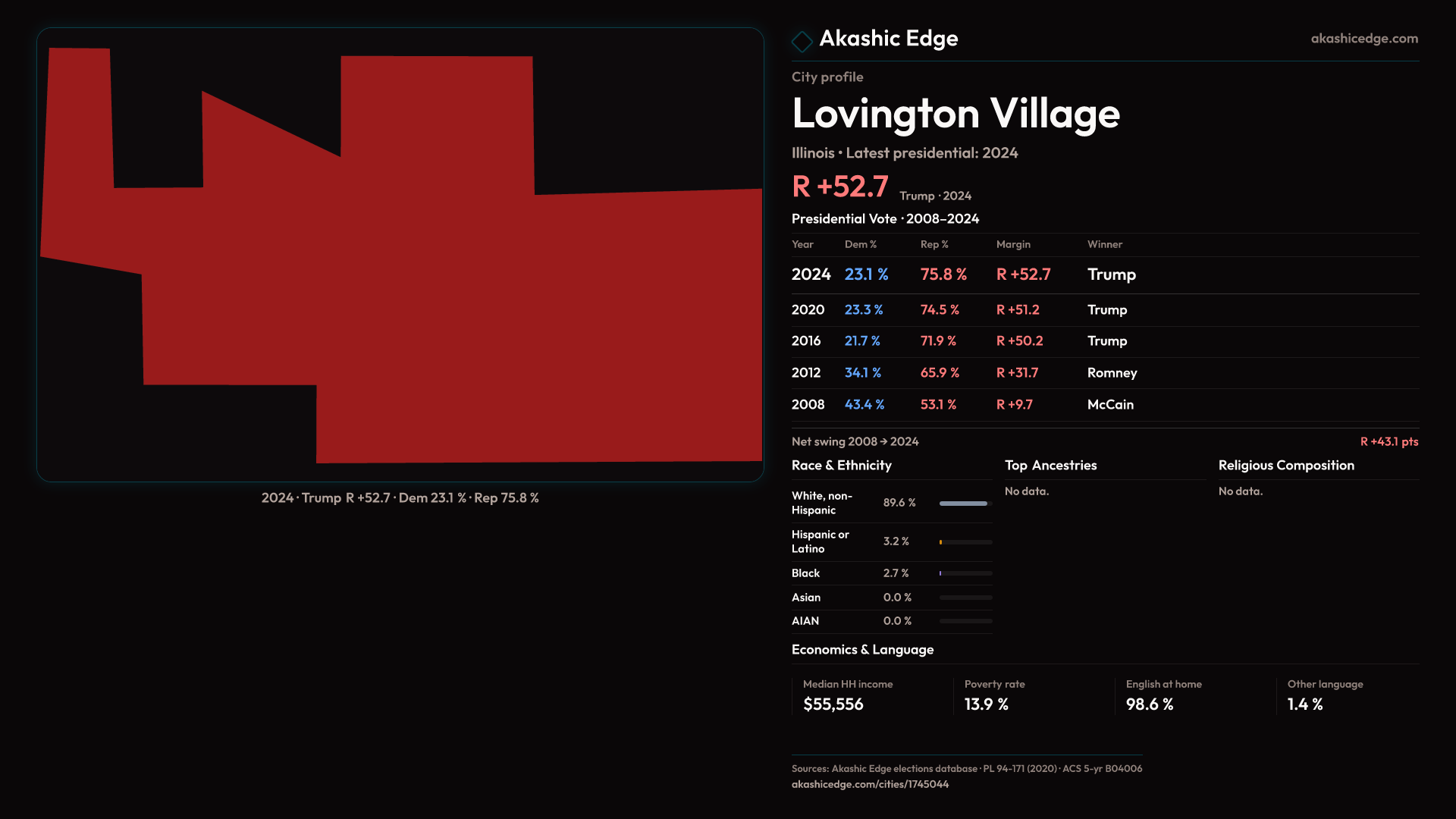The height and width of the screenshot is (819, 1456).
Task: Click the Akashic Edge diamond logo icon
Action: pyautogui.click(x=802, y=41)
